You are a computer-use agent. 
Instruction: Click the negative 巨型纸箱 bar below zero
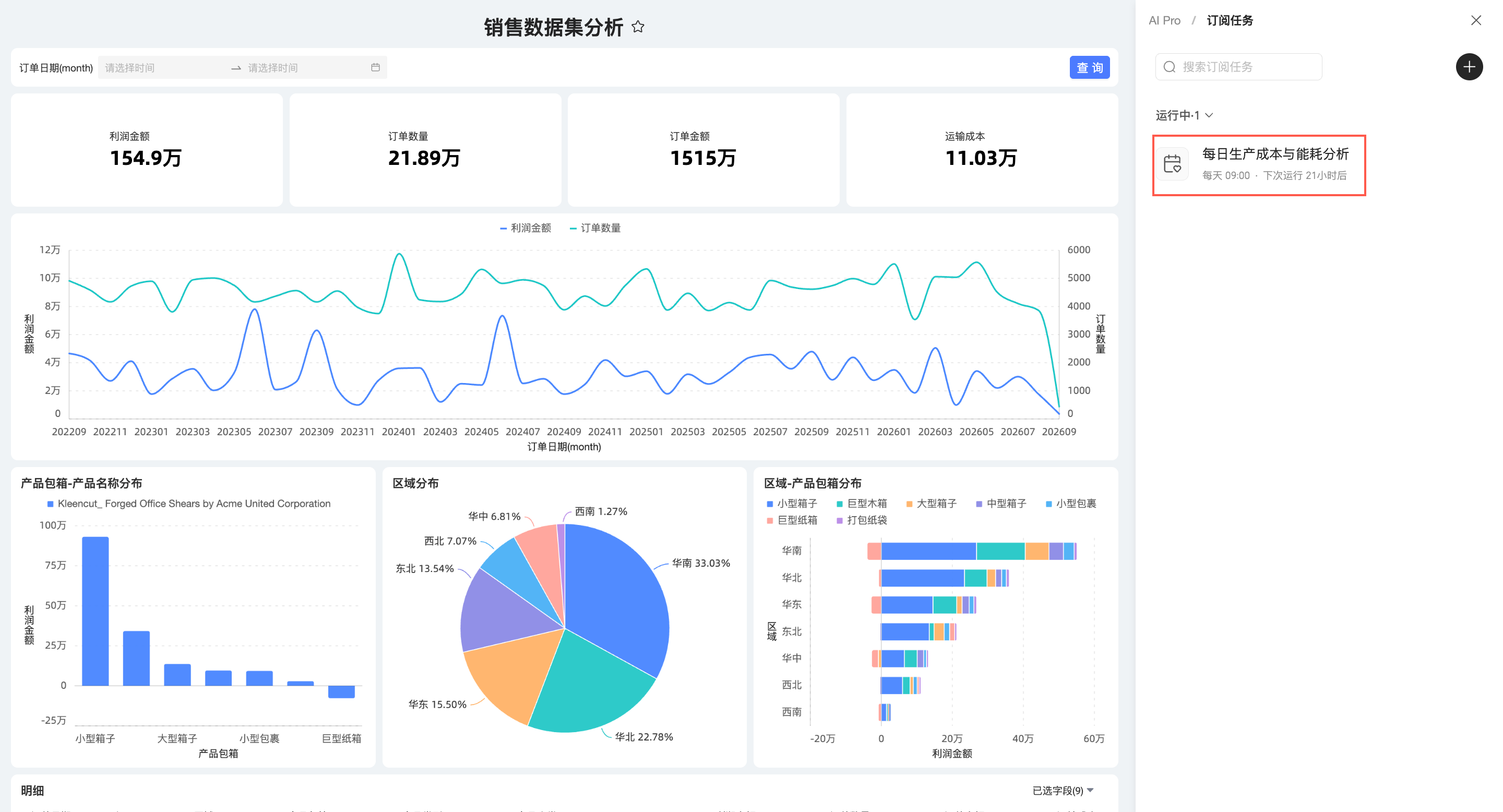pos(341,692)
